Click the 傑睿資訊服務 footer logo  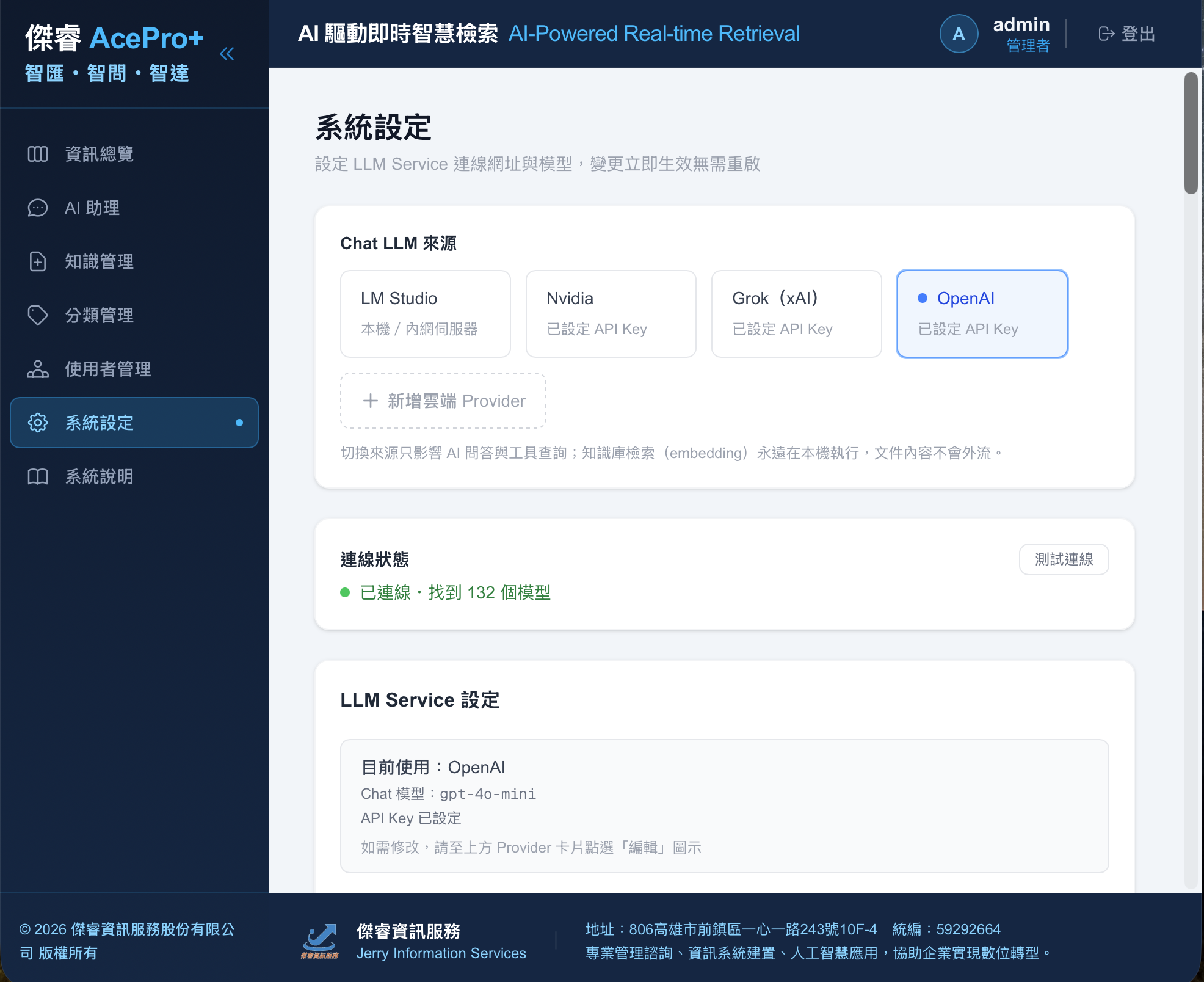point(319,941)
